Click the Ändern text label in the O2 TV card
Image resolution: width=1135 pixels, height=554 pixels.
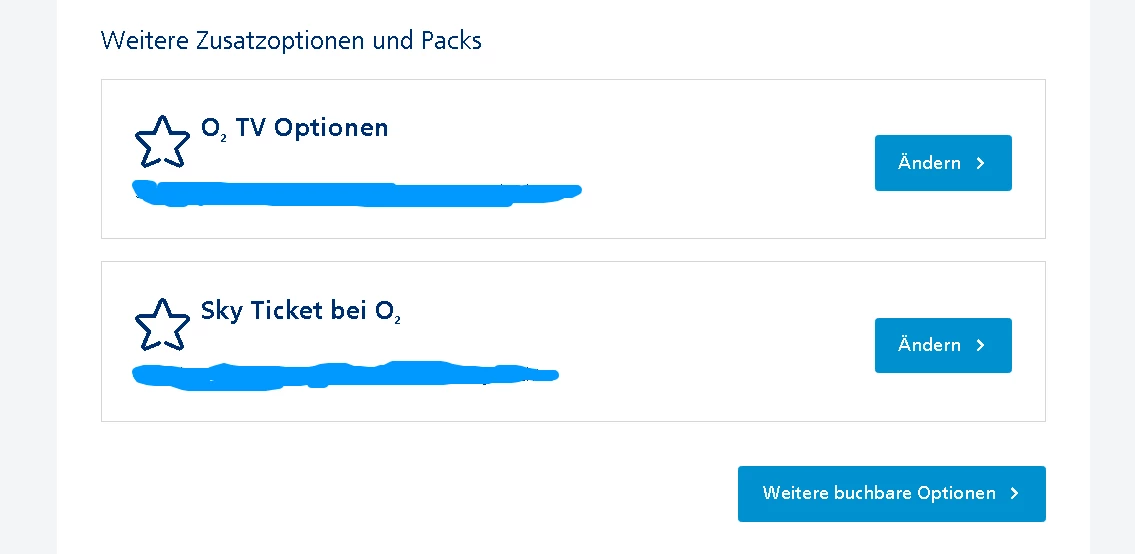pyautogui.click(x=929, y=163)
